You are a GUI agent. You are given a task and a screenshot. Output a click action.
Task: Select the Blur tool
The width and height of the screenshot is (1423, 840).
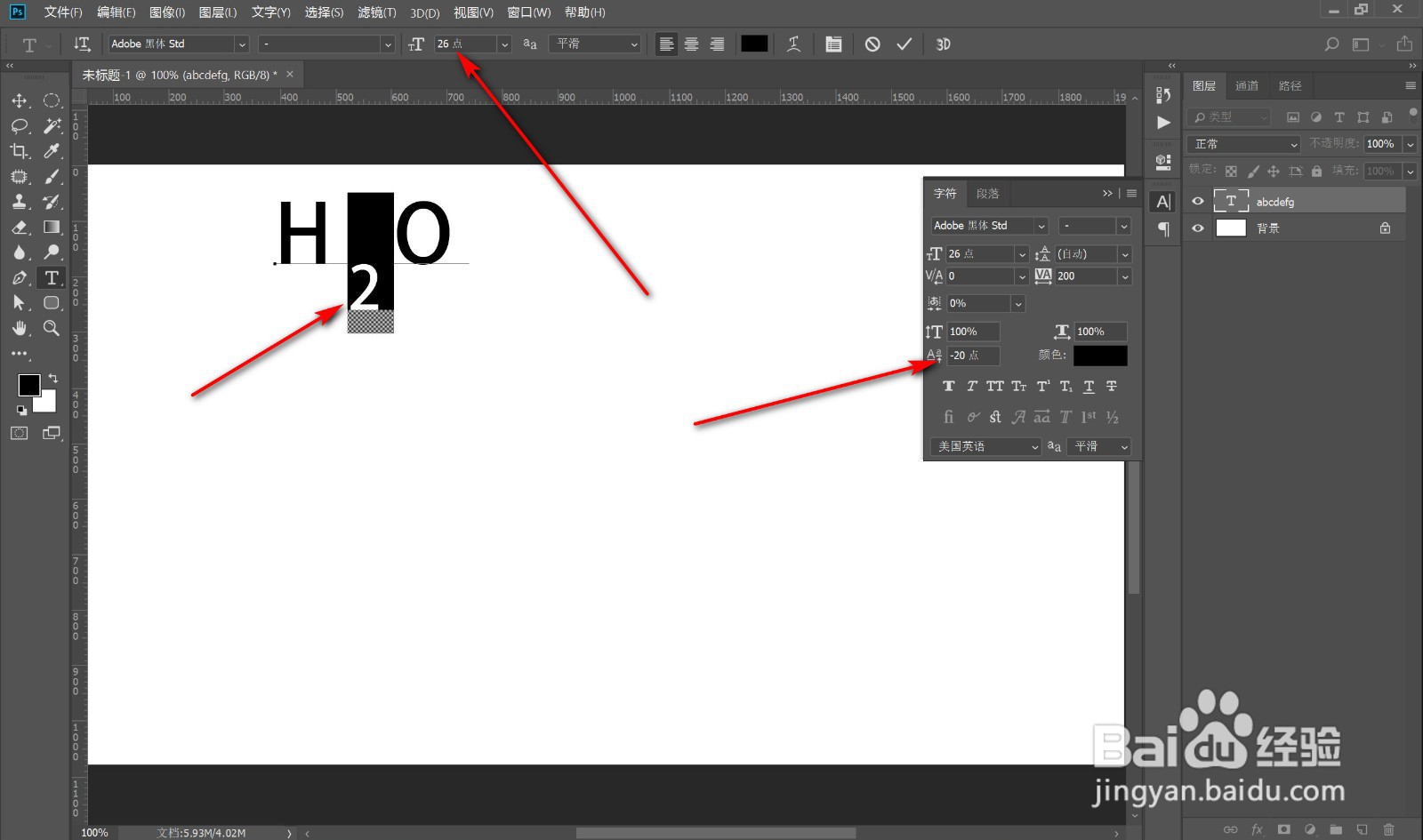(20, 252)
